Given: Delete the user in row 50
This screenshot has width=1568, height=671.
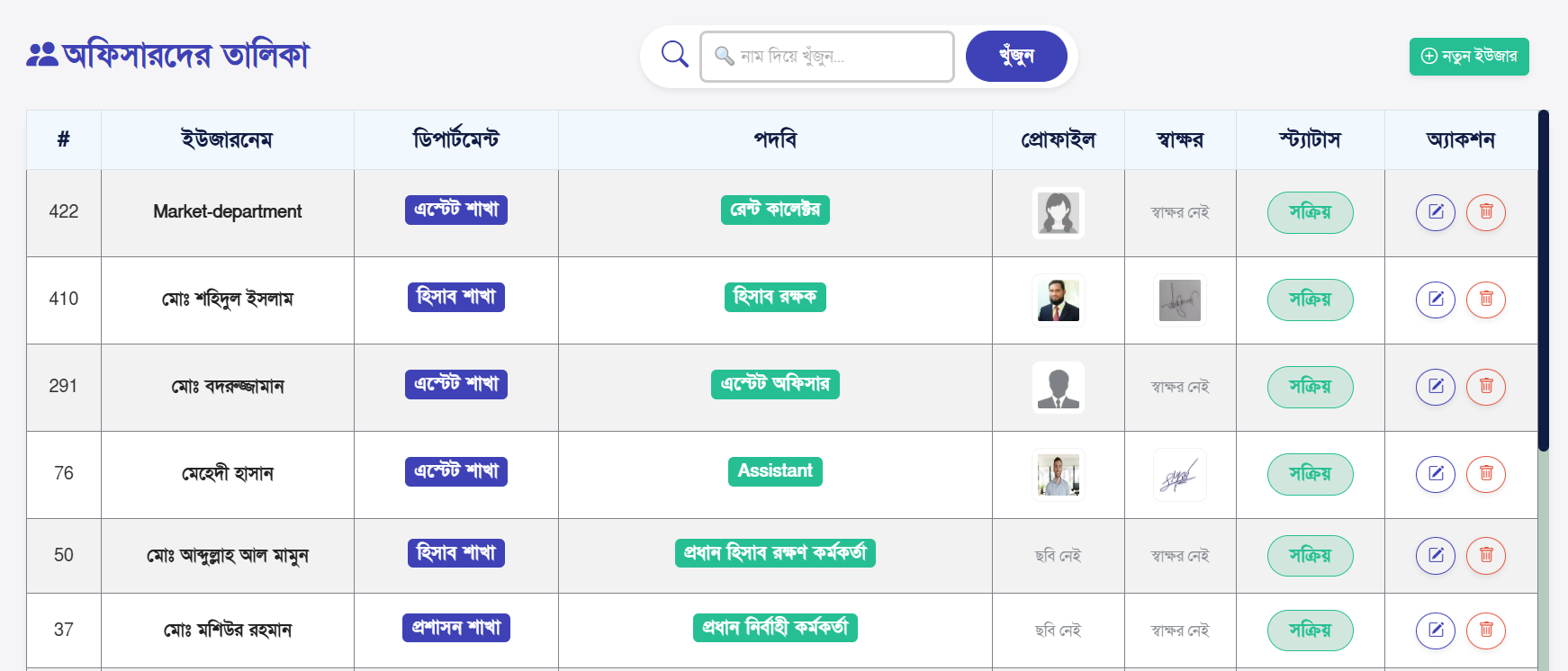Looking at the screenshot, I should click(x=1486, y=556).
